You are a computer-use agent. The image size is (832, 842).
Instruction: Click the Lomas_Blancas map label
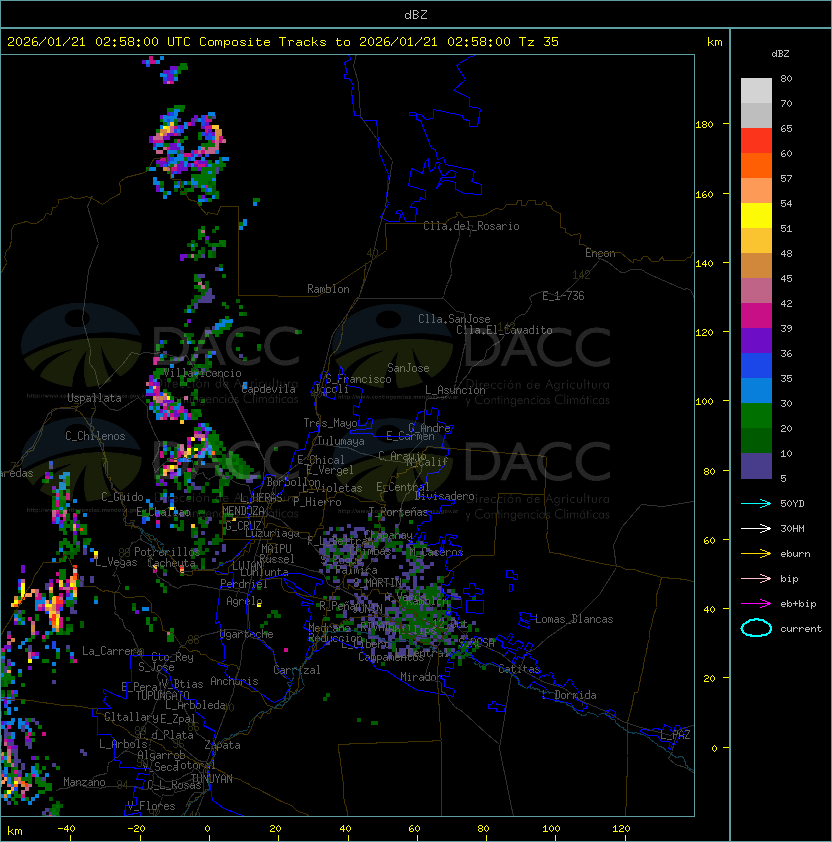[x=574, y=619]
